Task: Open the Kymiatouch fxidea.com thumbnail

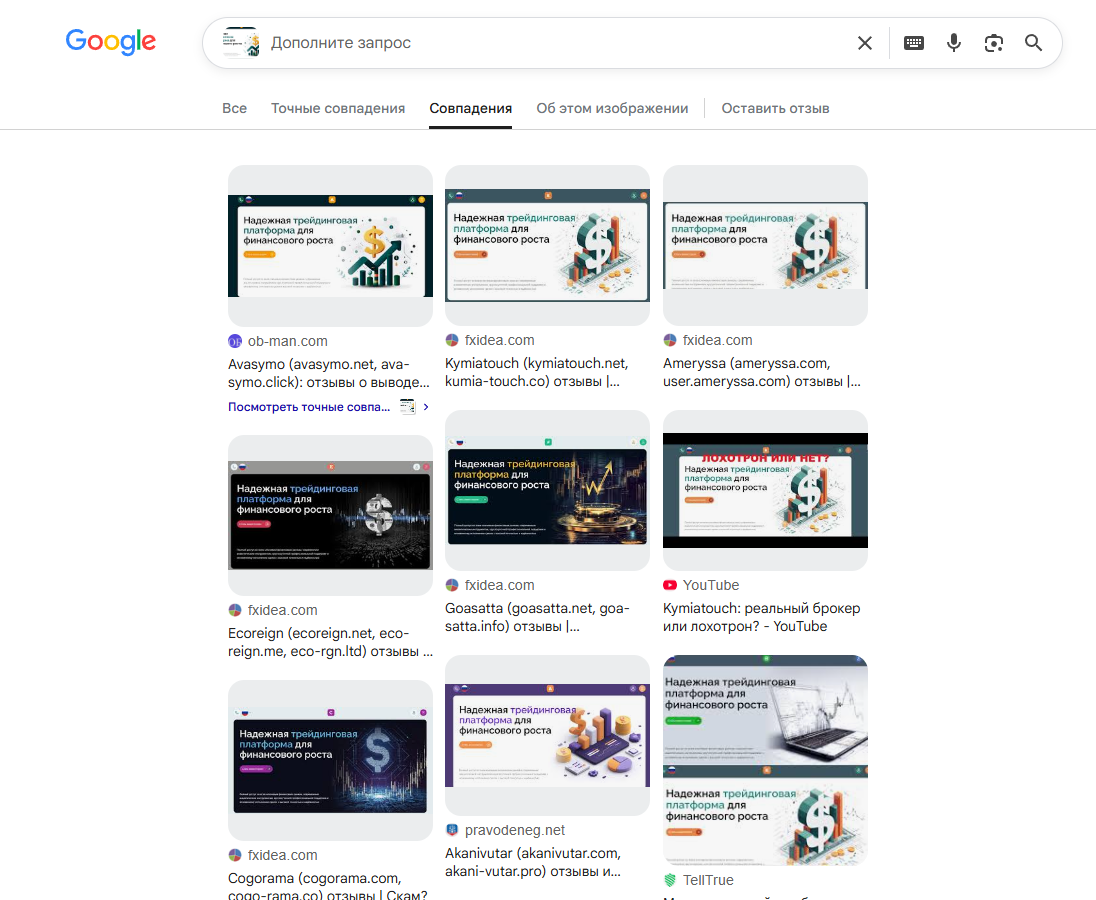Action: pyautogui.click(x=547, y=245)
